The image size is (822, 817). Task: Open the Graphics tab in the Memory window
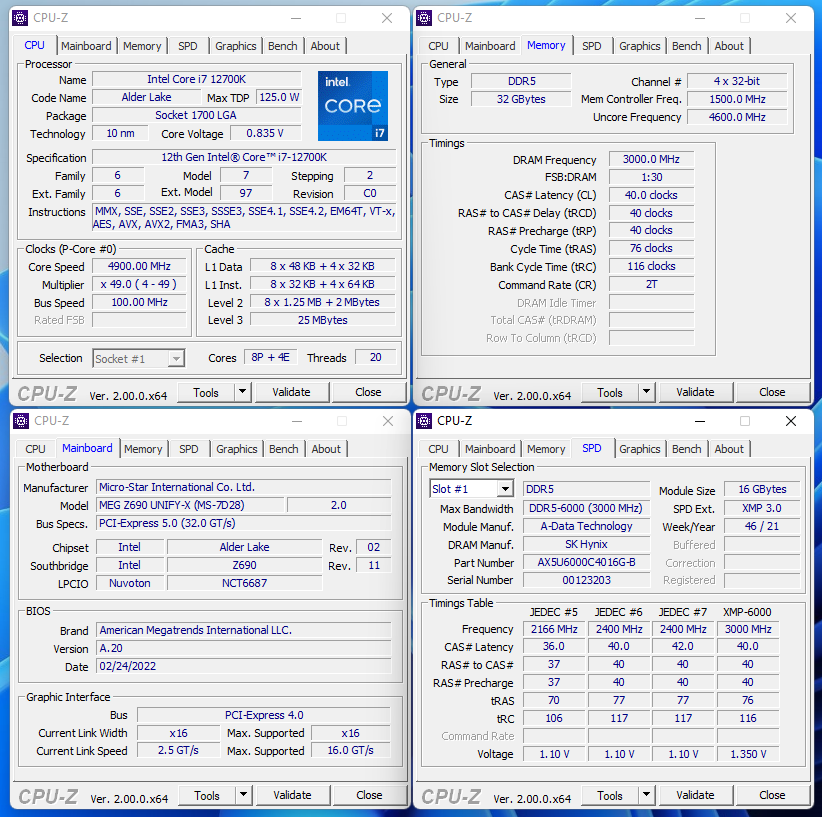pos(640,46)
